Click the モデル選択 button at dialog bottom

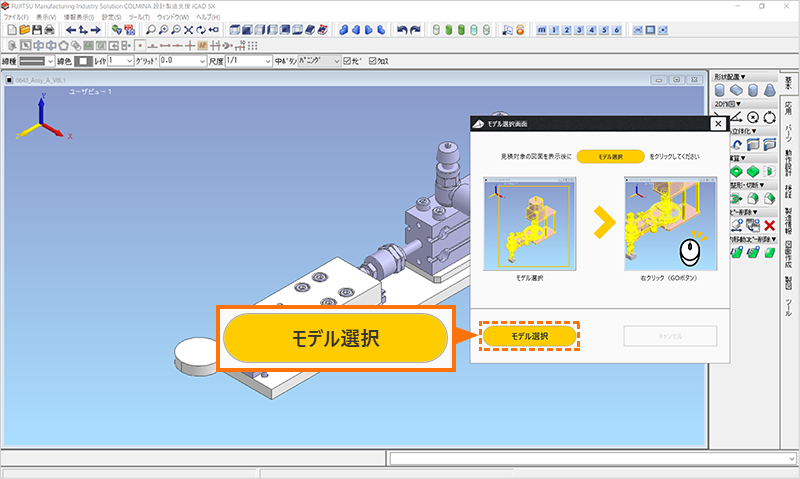[x=530, y=336]
